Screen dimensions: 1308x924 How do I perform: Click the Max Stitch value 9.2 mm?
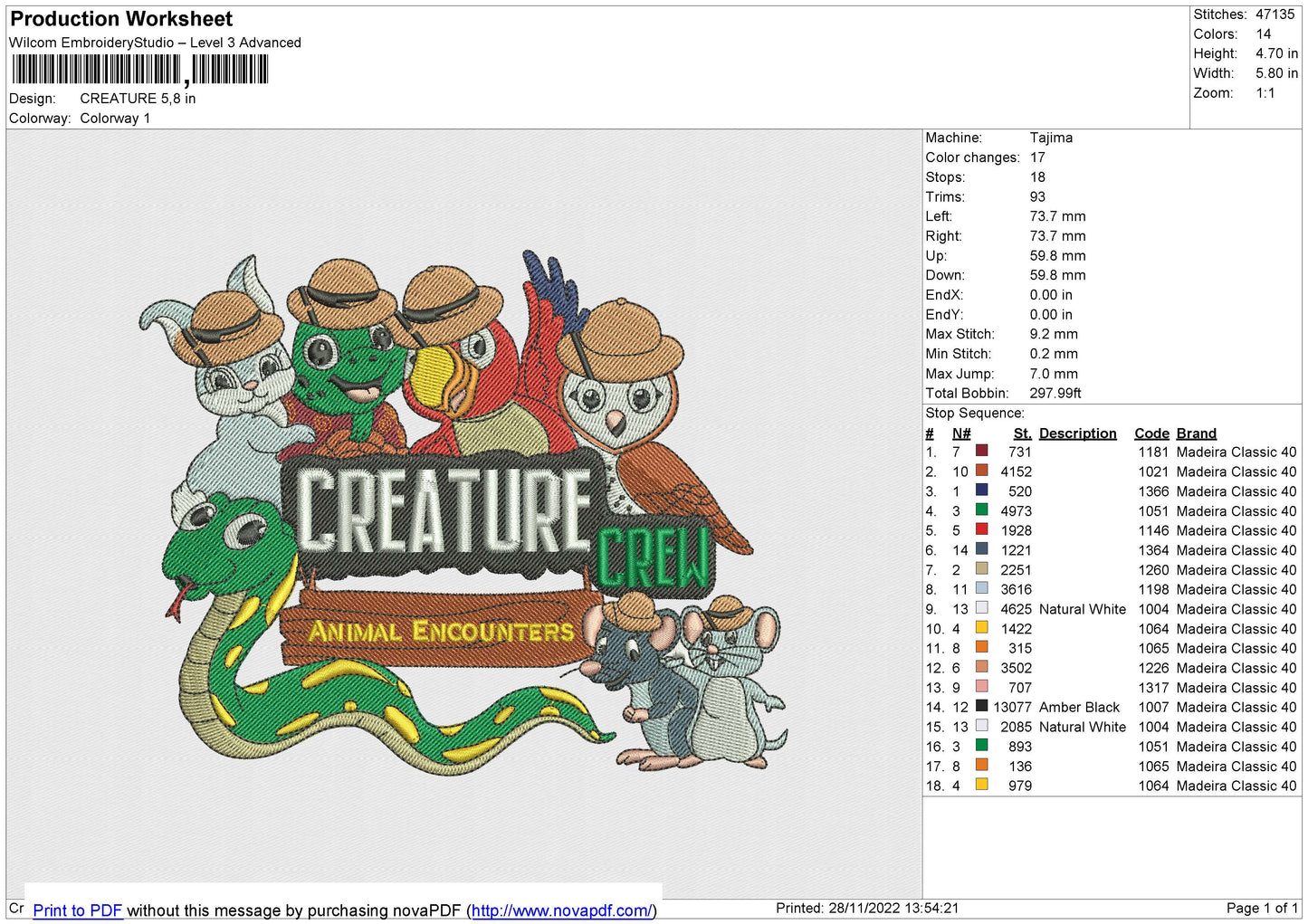(1054, 334)
